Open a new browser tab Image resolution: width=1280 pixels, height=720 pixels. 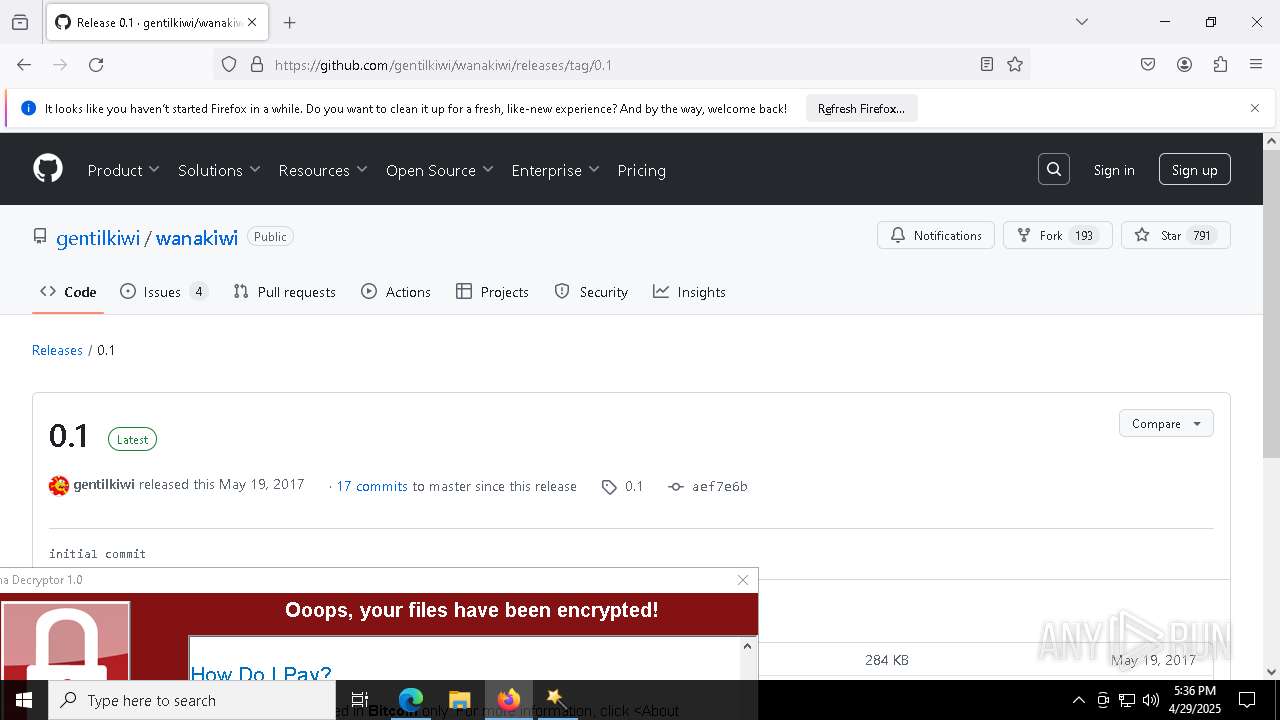point(290,22)
